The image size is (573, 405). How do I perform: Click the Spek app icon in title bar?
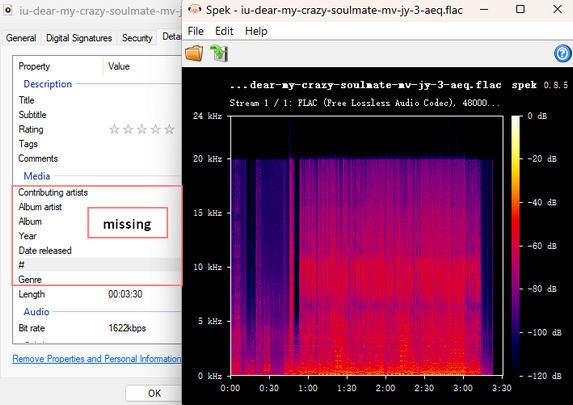pyautogui.click(x=194, y=10)
